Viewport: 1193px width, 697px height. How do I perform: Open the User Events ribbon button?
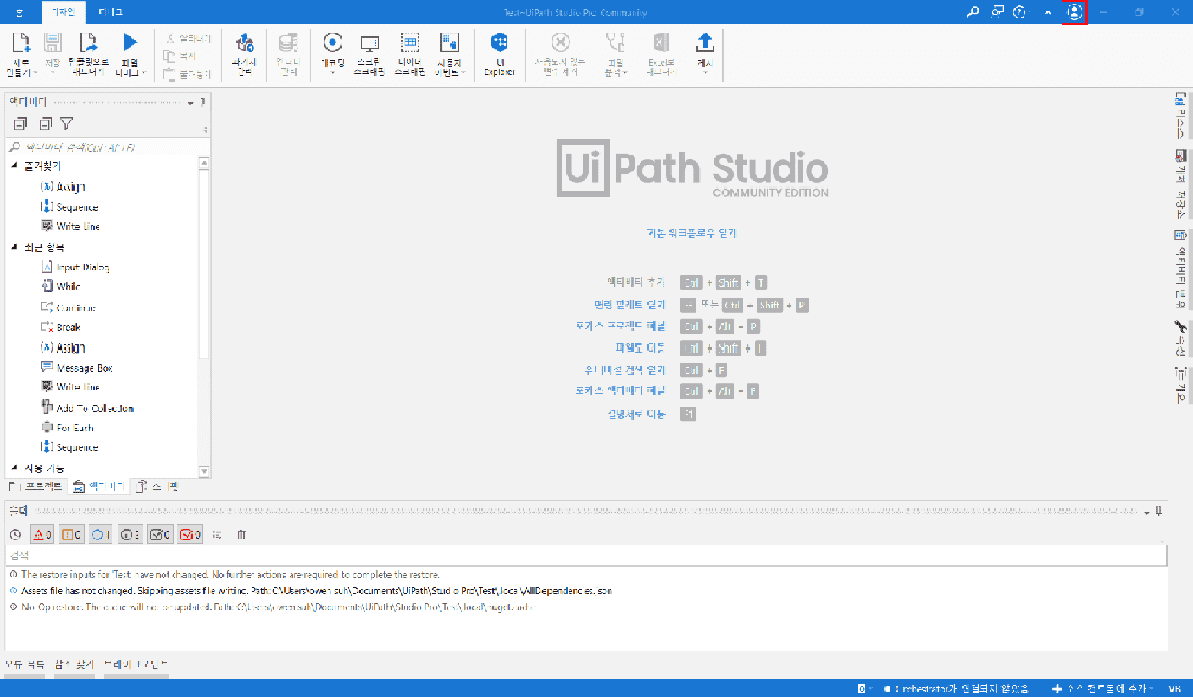click(x=449, y=53)
